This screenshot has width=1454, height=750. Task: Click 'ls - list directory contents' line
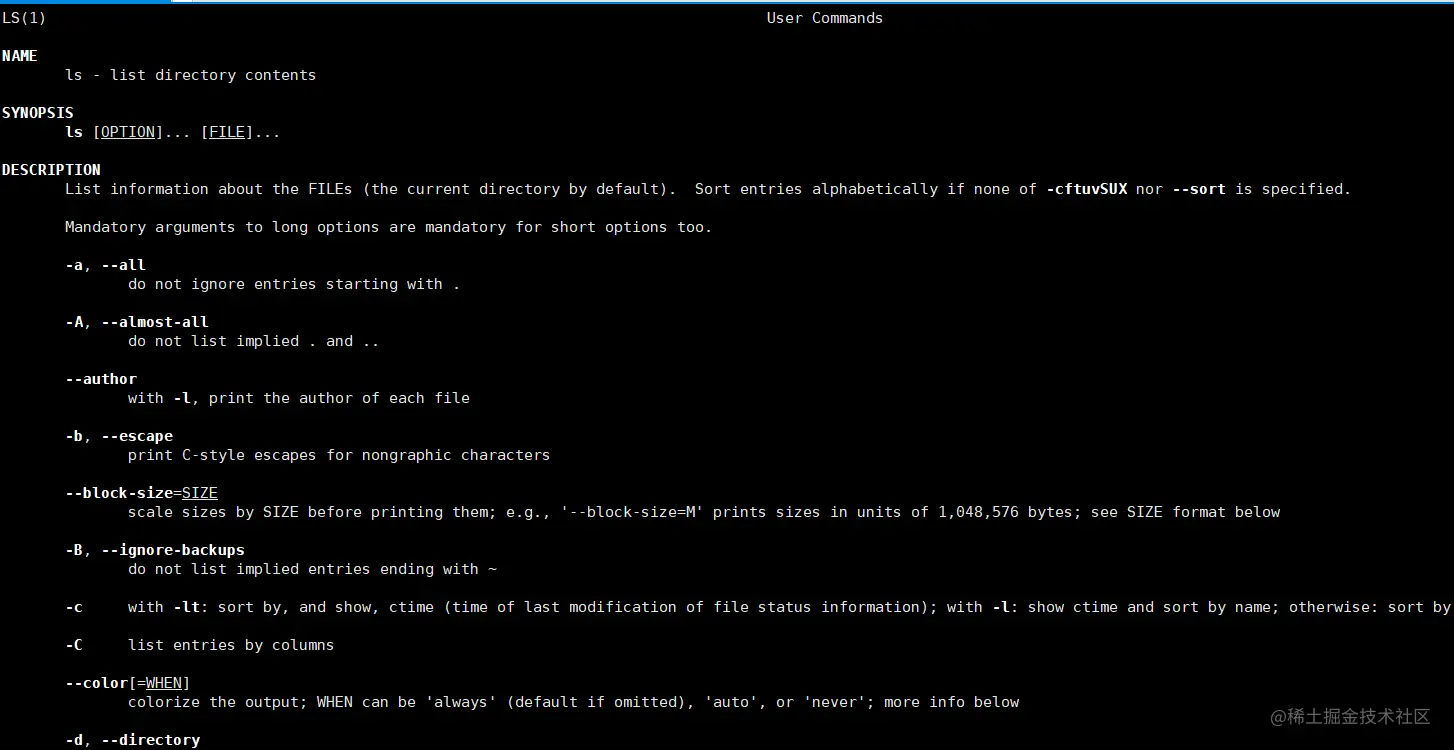coord(191,75)
